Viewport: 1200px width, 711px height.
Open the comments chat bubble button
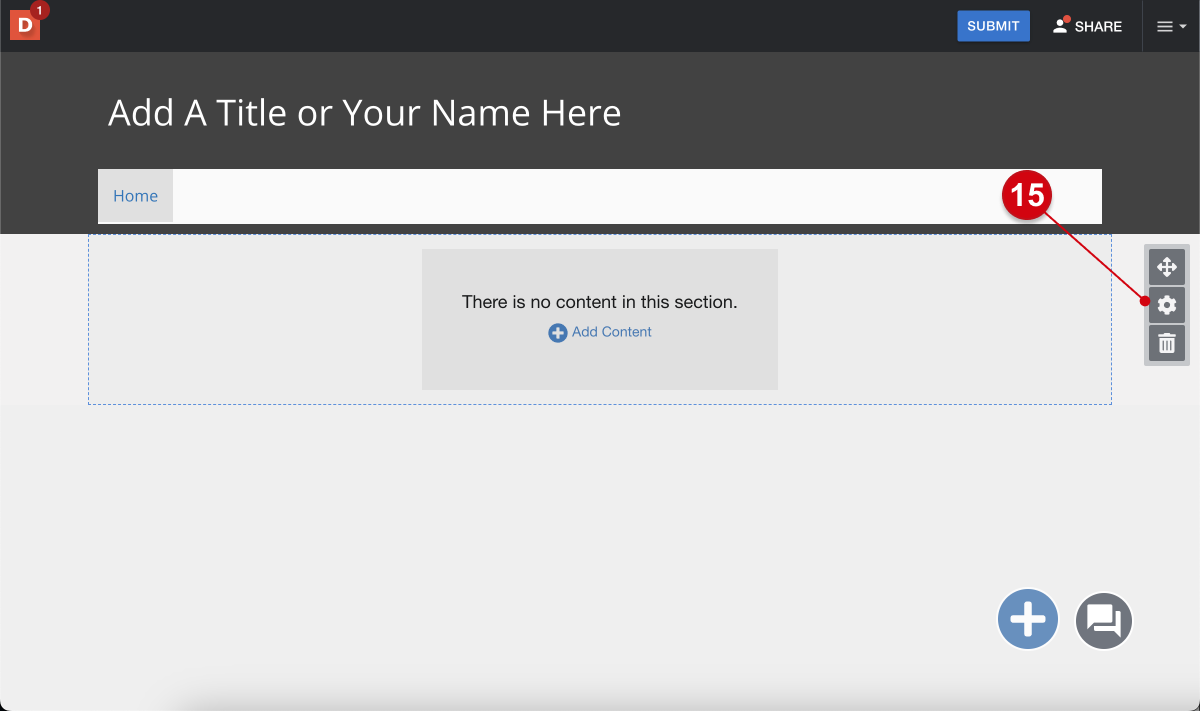[x=1104, y=621]
